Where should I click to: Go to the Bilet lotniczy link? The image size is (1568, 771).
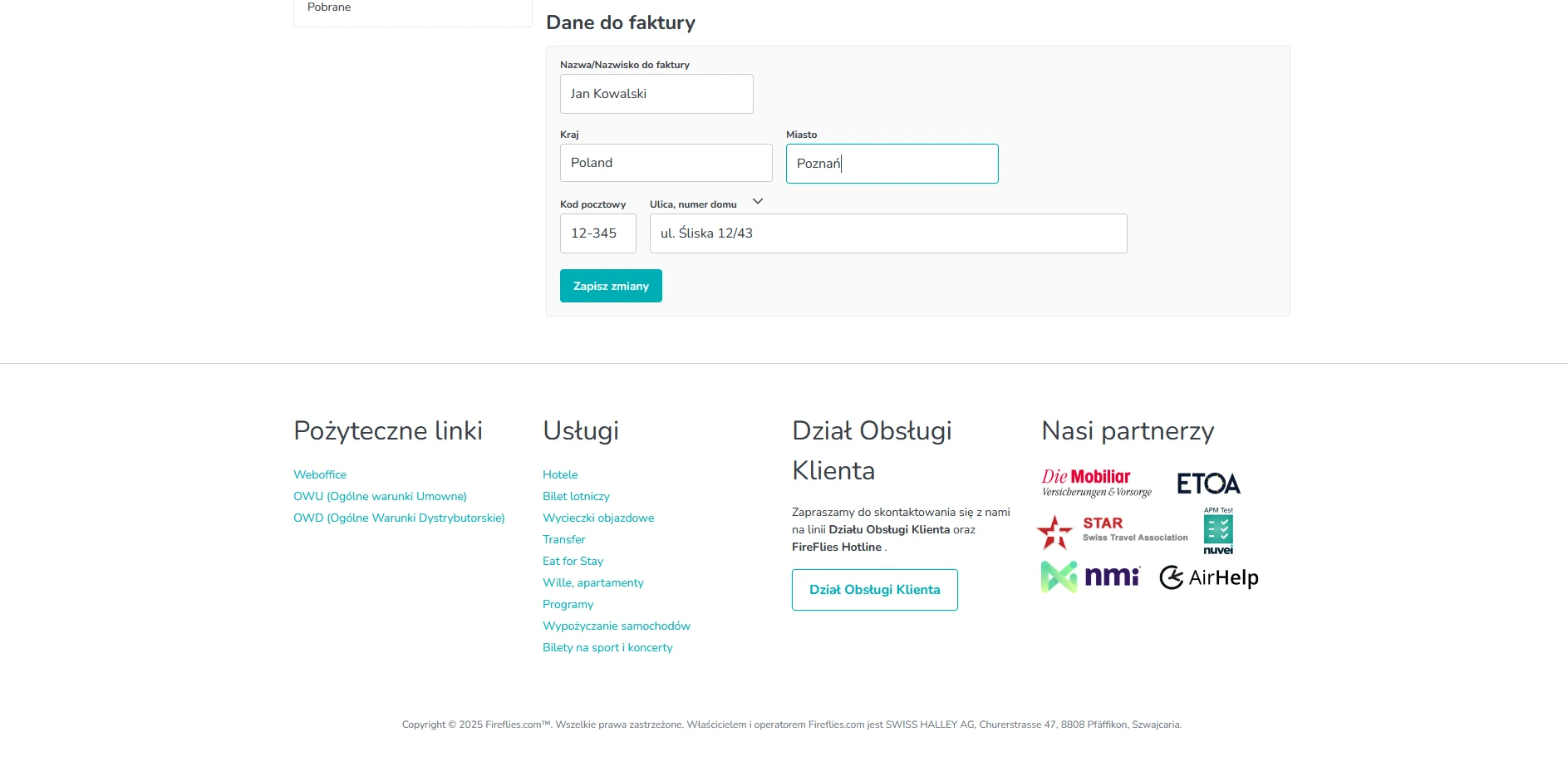tap(576, 496)
